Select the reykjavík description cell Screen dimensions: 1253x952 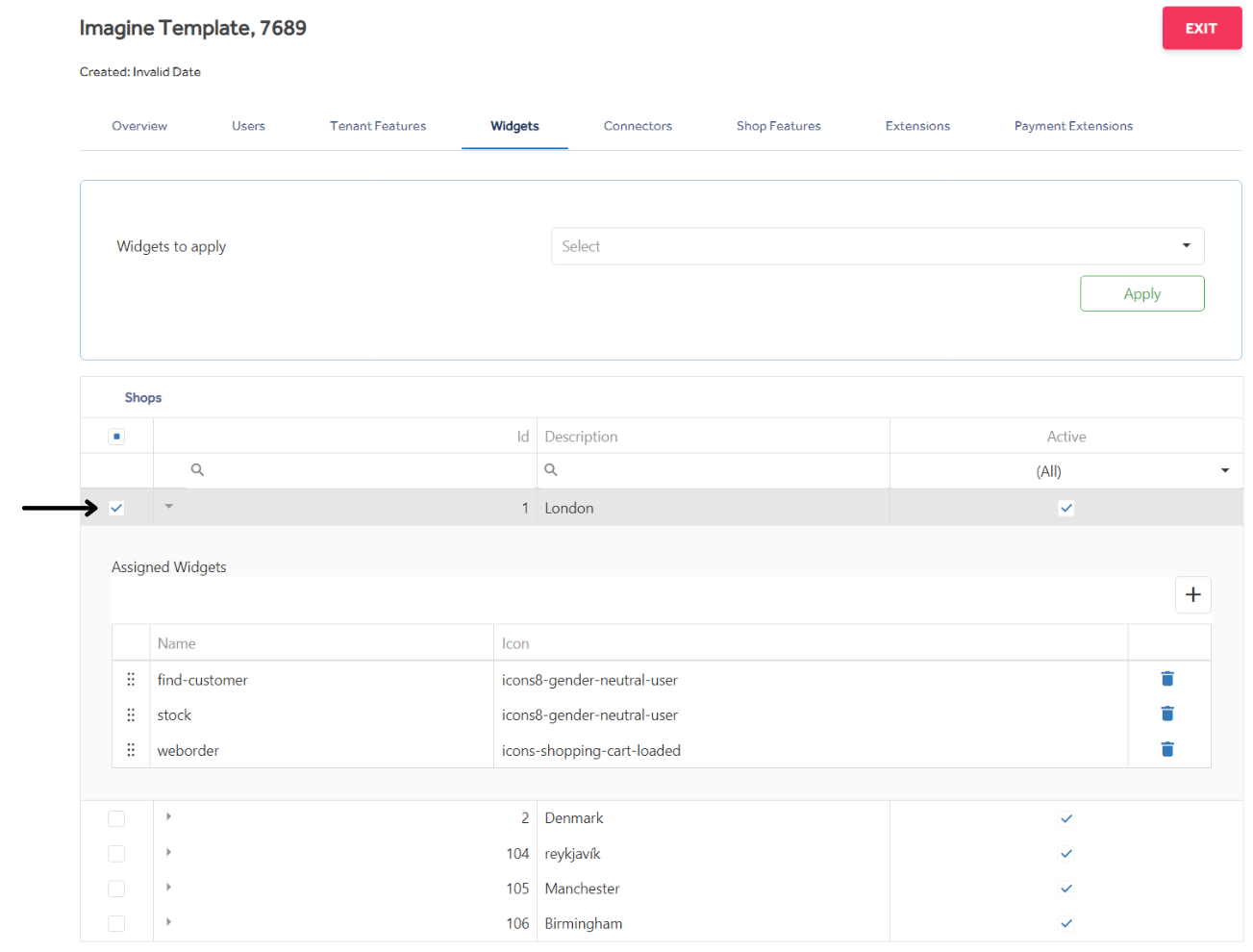click(x=714, y=854)
